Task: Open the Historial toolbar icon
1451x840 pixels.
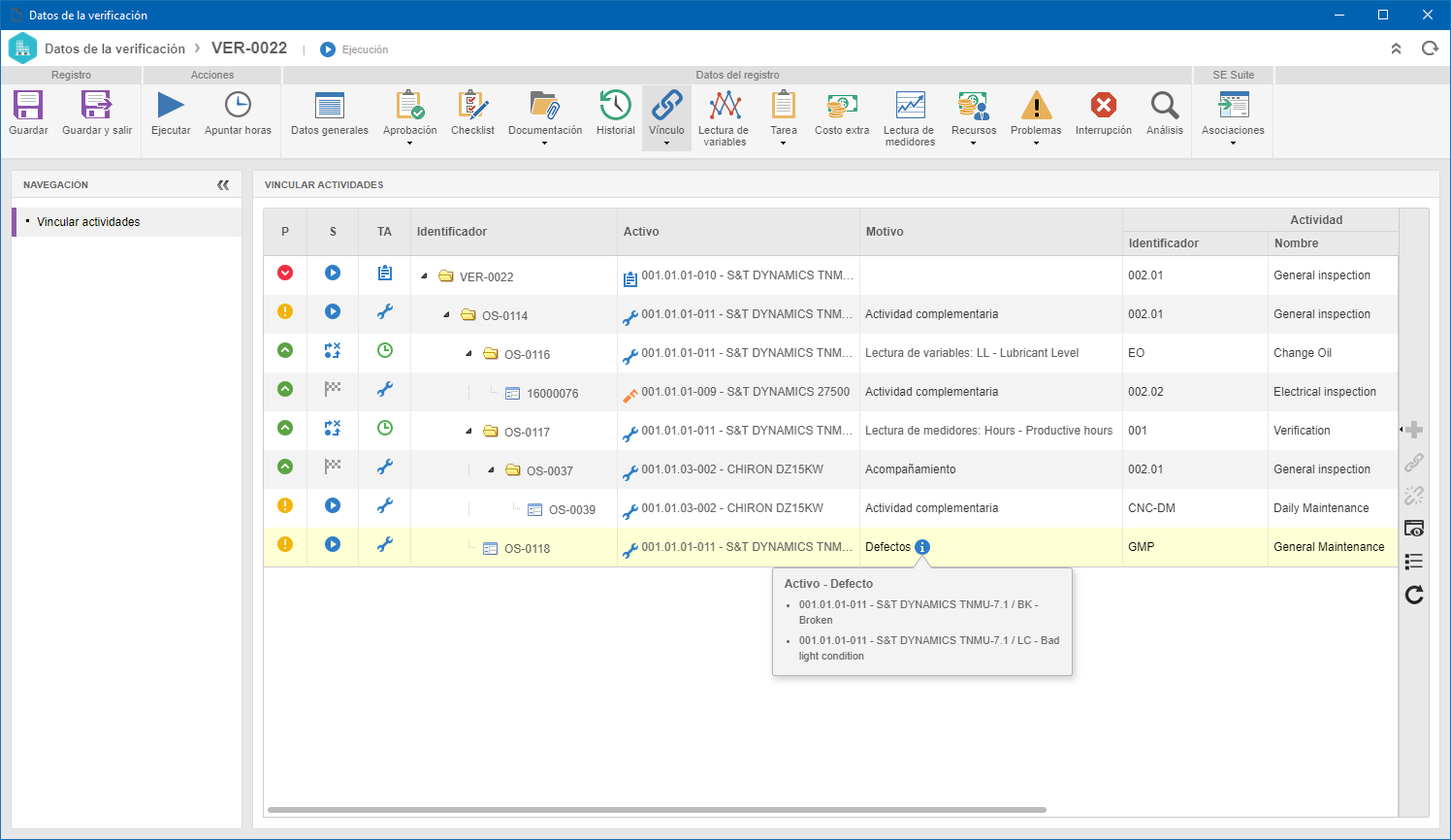Action: coord(615,113)
